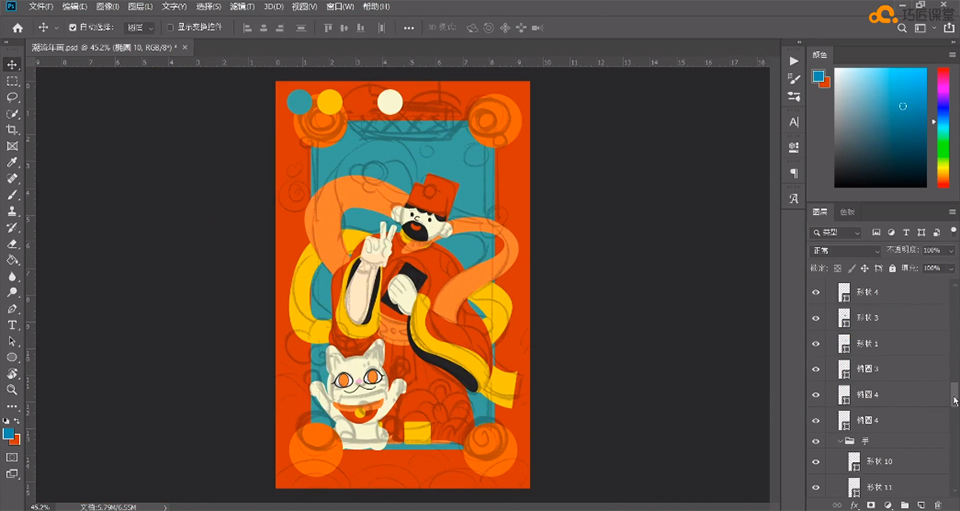
Task: Toggle Quick Mask mode icon
Action: click(12, 457)
